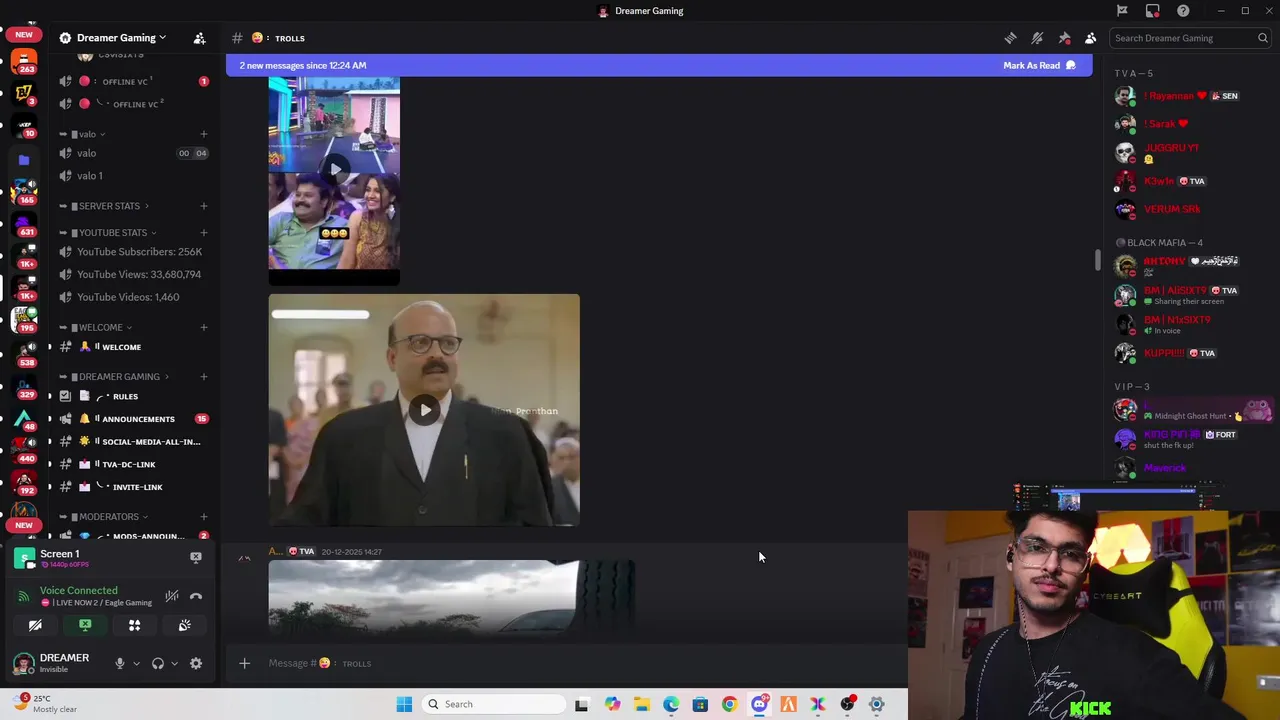Screen dimensions: 1280x720
Task: Open User Settings gear icon
Action: click(x=196, y=663)
